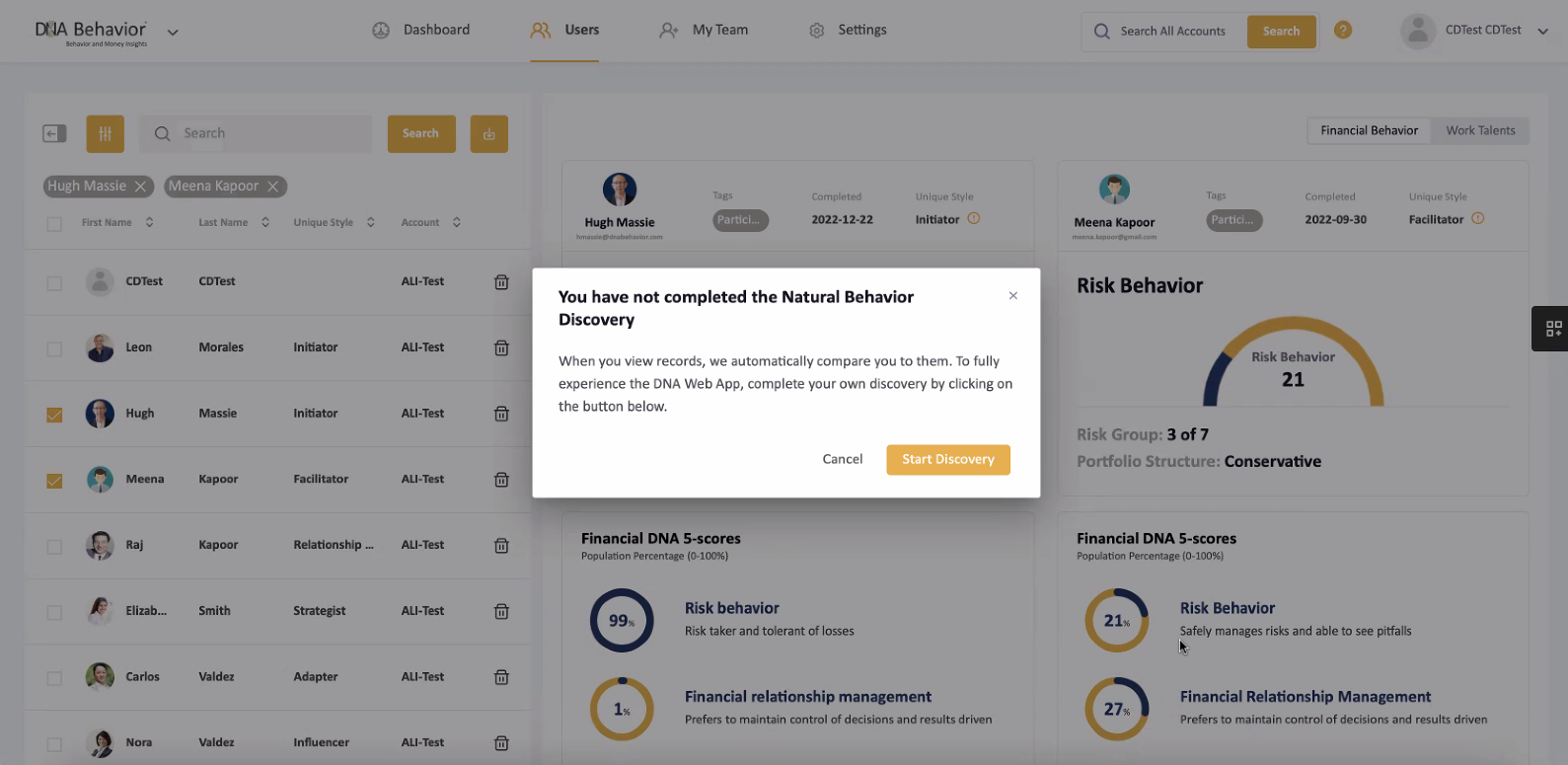Screen dimensions: 1568x765
Task: Remove the Hugh Massie filter chip
Action: click(140, 186)
